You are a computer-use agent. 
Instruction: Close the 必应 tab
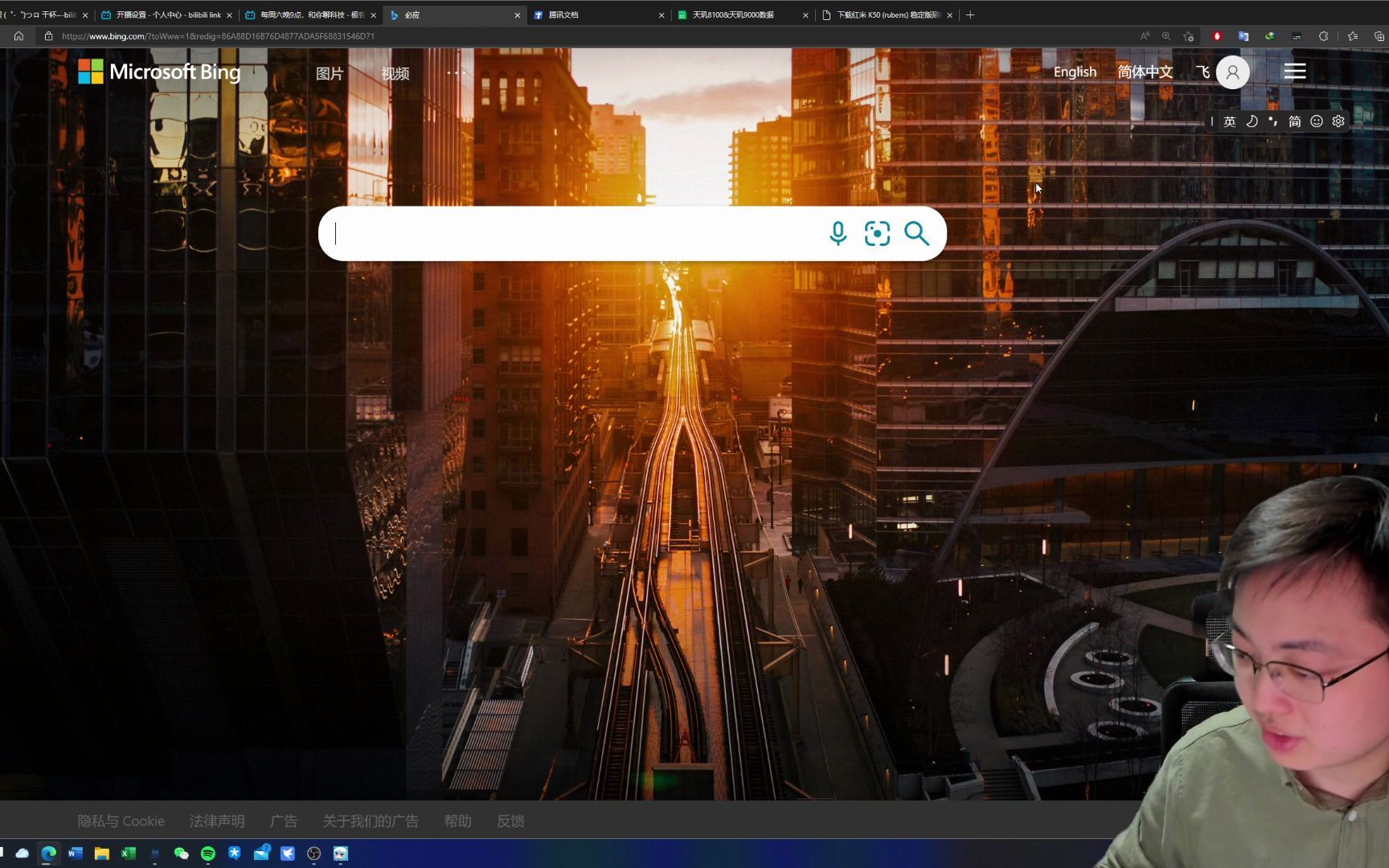click(x=517, y=15)
